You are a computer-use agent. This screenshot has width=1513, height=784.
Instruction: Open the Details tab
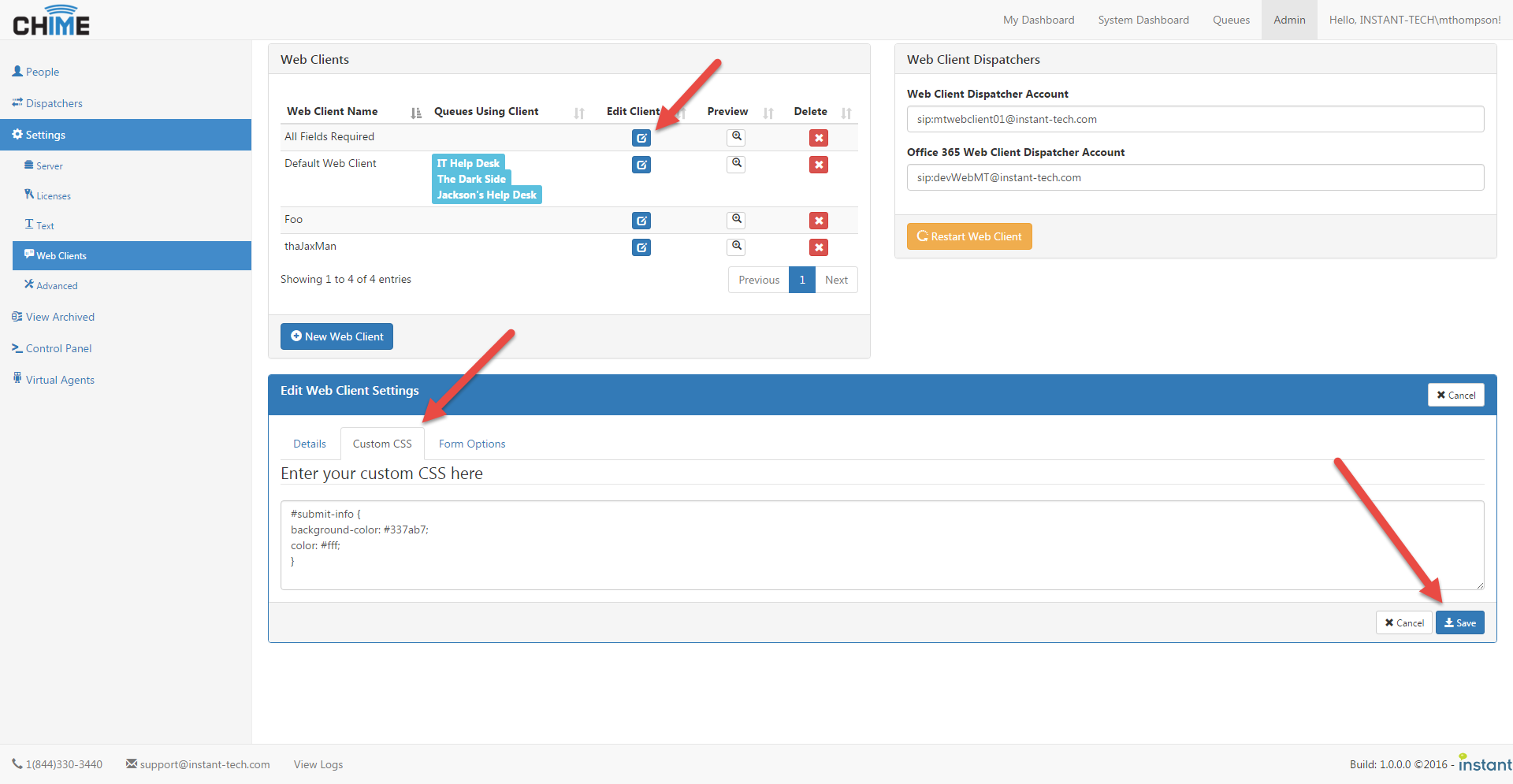(310, 444)
